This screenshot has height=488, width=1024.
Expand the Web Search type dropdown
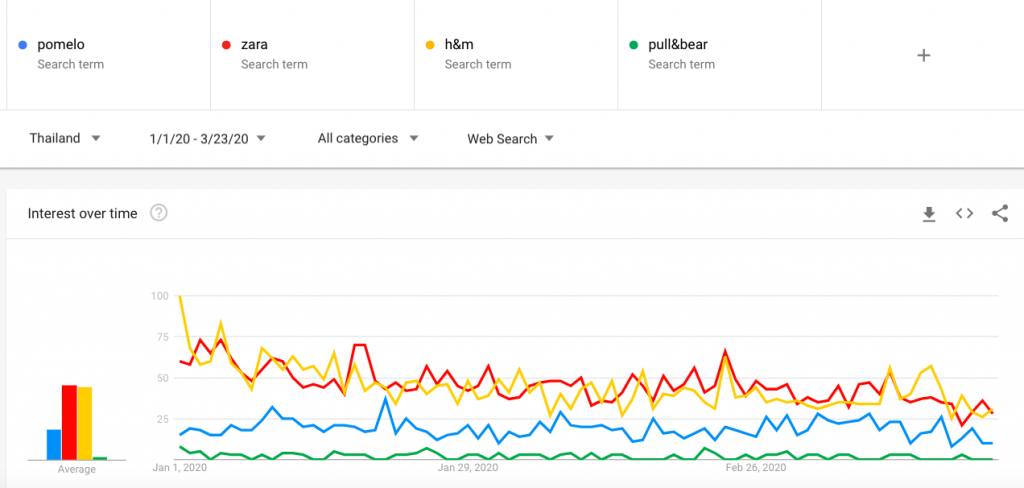pyautogui.click(x=510, y=138)
